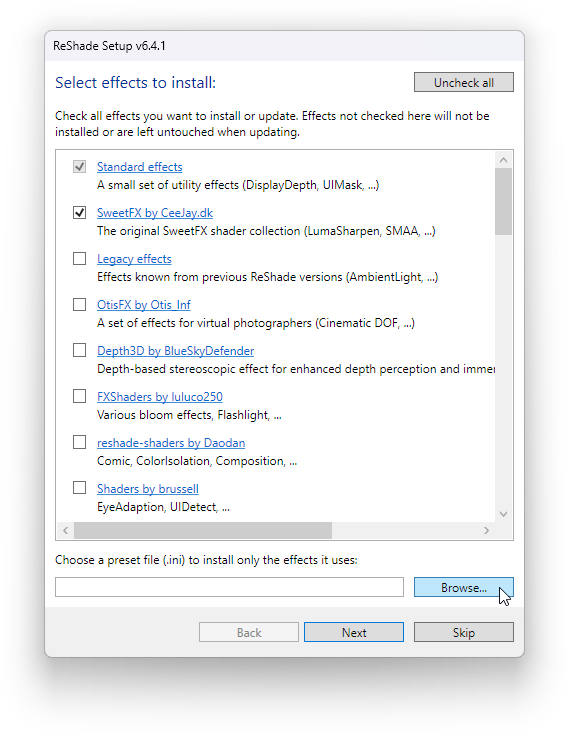Visit the Depth3D by BlueSkyDefender link
569x734 pixels.
coord(175,351)
